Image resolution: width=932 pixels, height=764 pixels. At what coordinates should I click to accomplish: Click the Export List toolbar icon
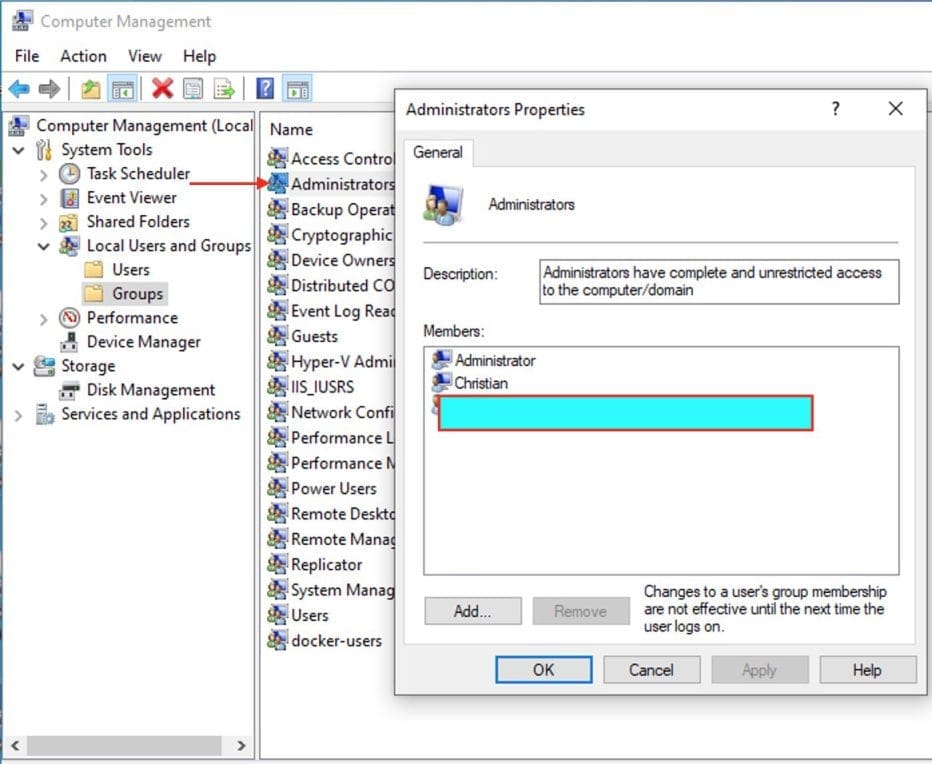pos(224,90)
